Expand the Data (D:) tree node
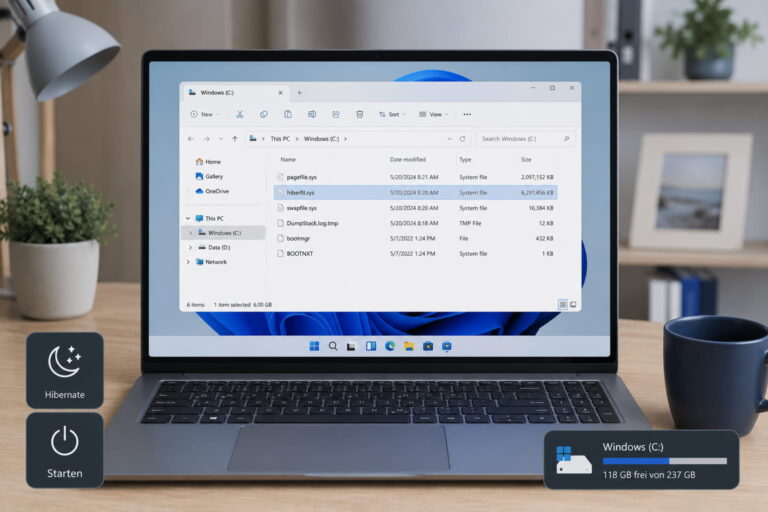 click(x=191, y=248)
